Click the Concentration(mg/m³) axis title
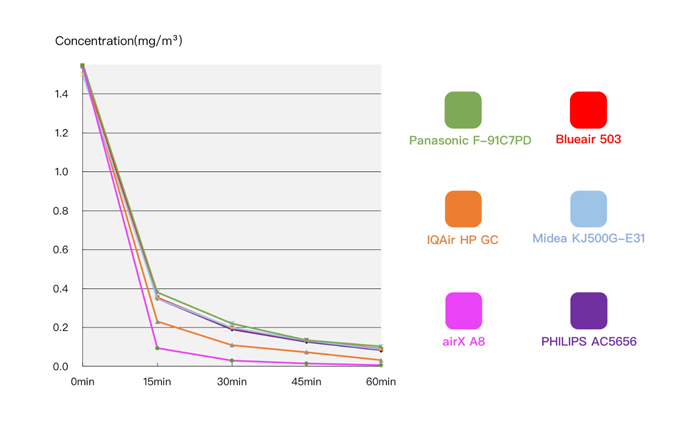The height and width of the screenshot is (424, 700). pyautogui.click(x=118, y=41)
